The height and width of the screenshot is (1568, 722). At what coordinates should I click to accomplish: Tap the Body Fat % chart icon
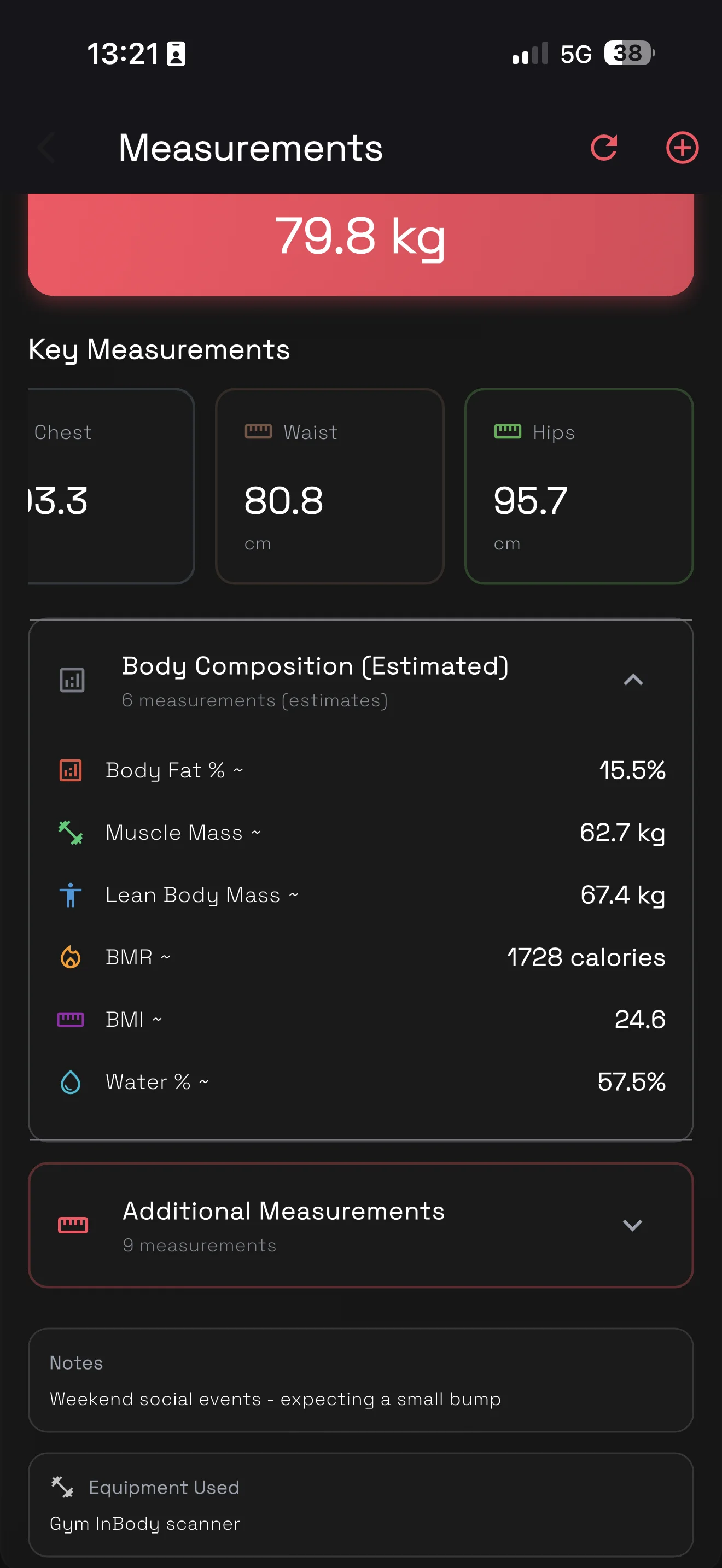71,770
